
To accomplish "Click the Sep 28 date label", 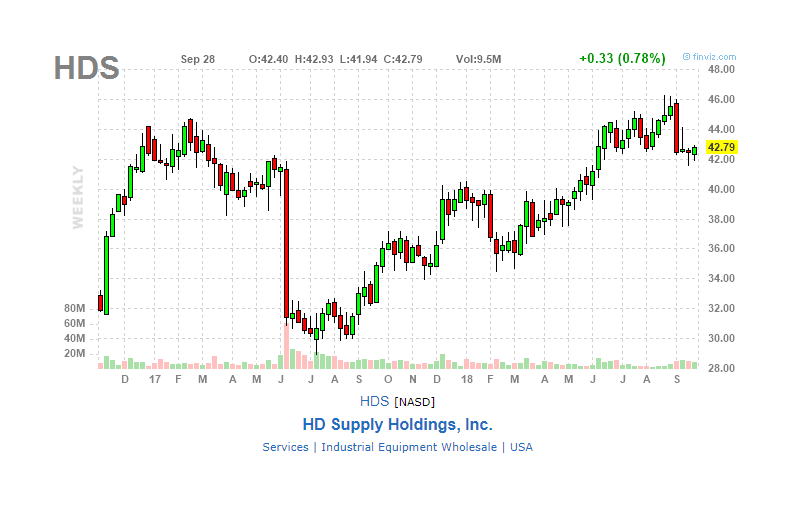I will pyautogui.click(x=197, y=59).
